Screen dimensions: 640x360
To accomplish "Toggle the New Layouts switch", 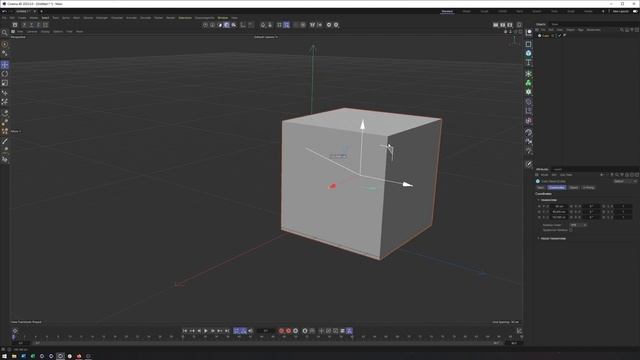I will [635, 11].
